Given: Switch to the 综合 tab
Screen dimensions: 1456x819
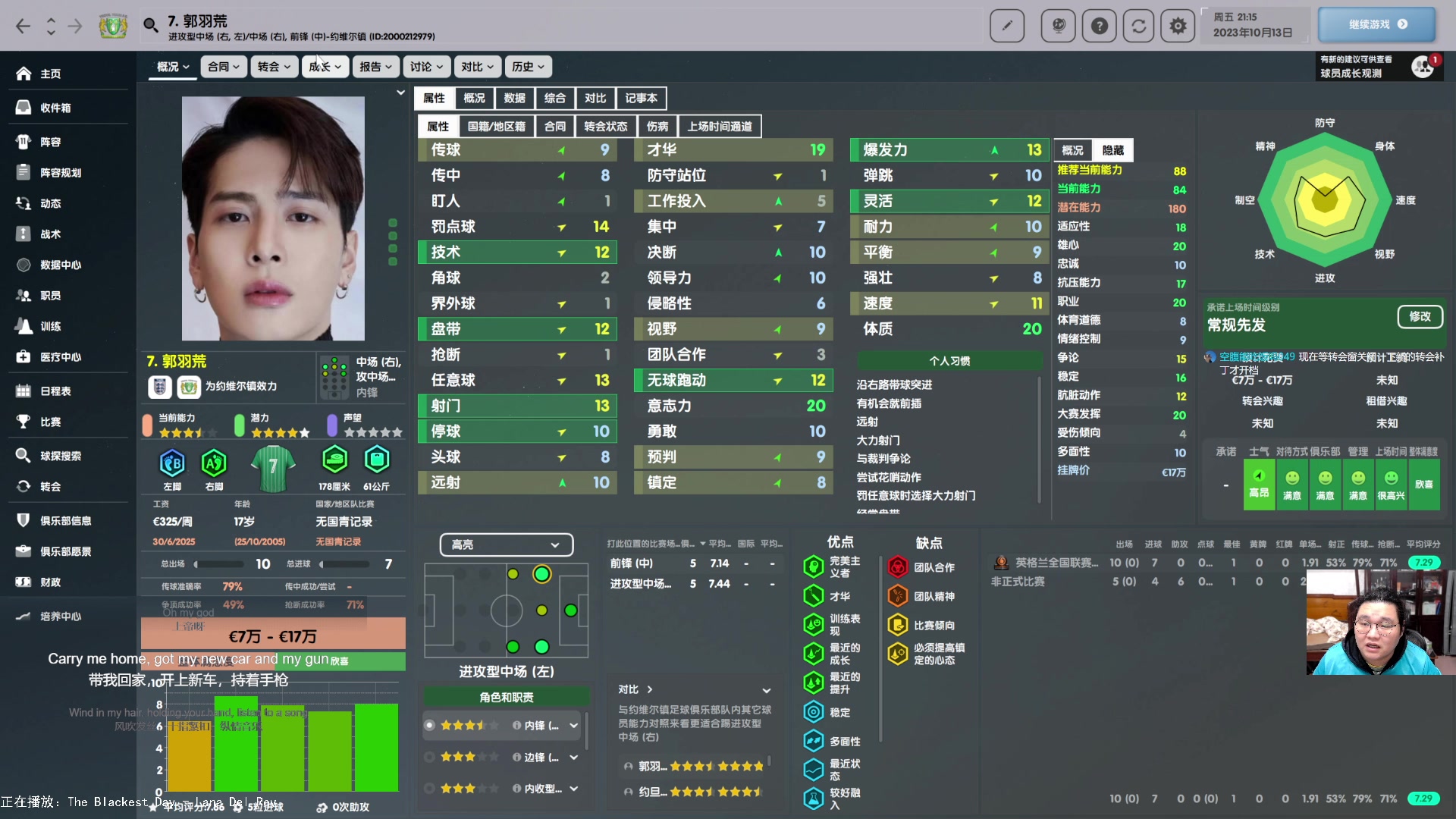Looking at the screenshot, I should click(554, 98).
